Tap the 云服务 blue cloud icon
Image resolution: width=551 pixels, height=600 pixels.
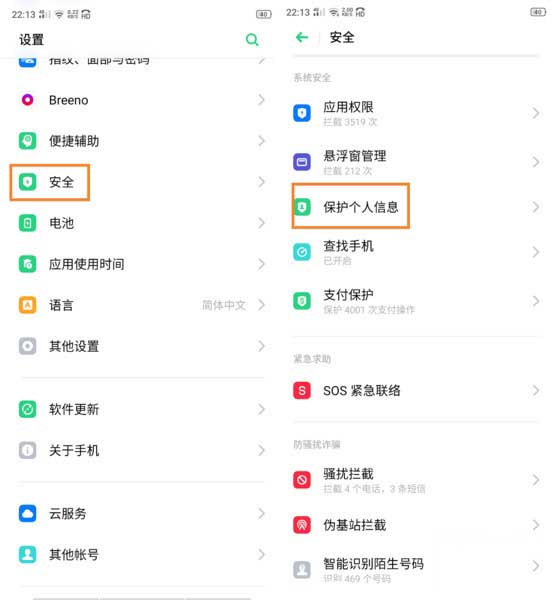[28, 513]
